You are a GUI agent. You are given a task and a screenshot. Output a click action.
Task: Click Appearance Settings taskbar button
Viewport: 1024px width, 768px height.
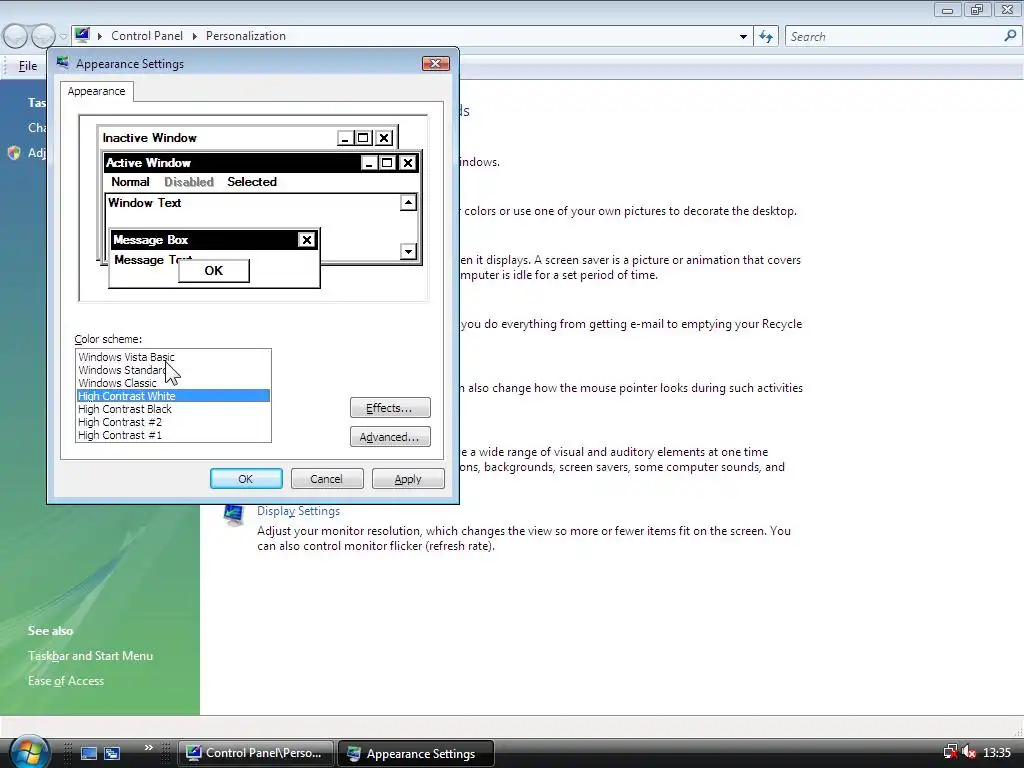pyautogui.click(x=415, y=753)
